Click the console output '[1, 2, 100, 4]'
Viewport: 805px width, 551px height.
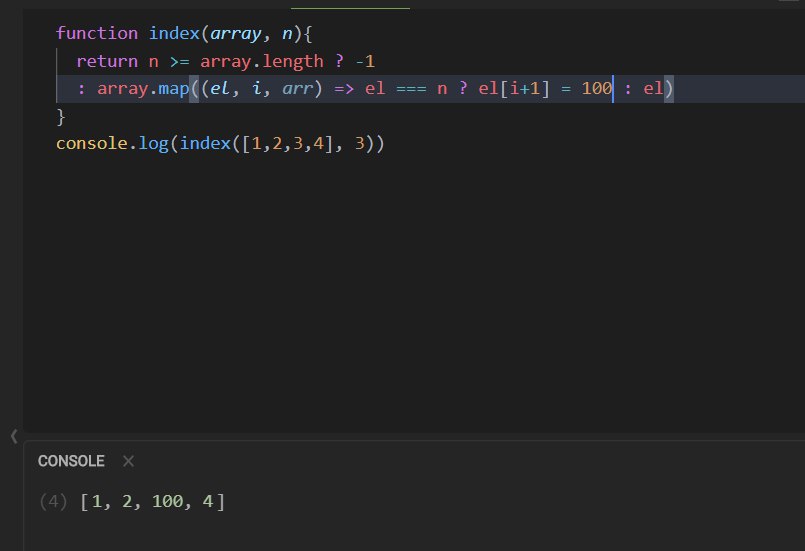(x=152, y=501)
